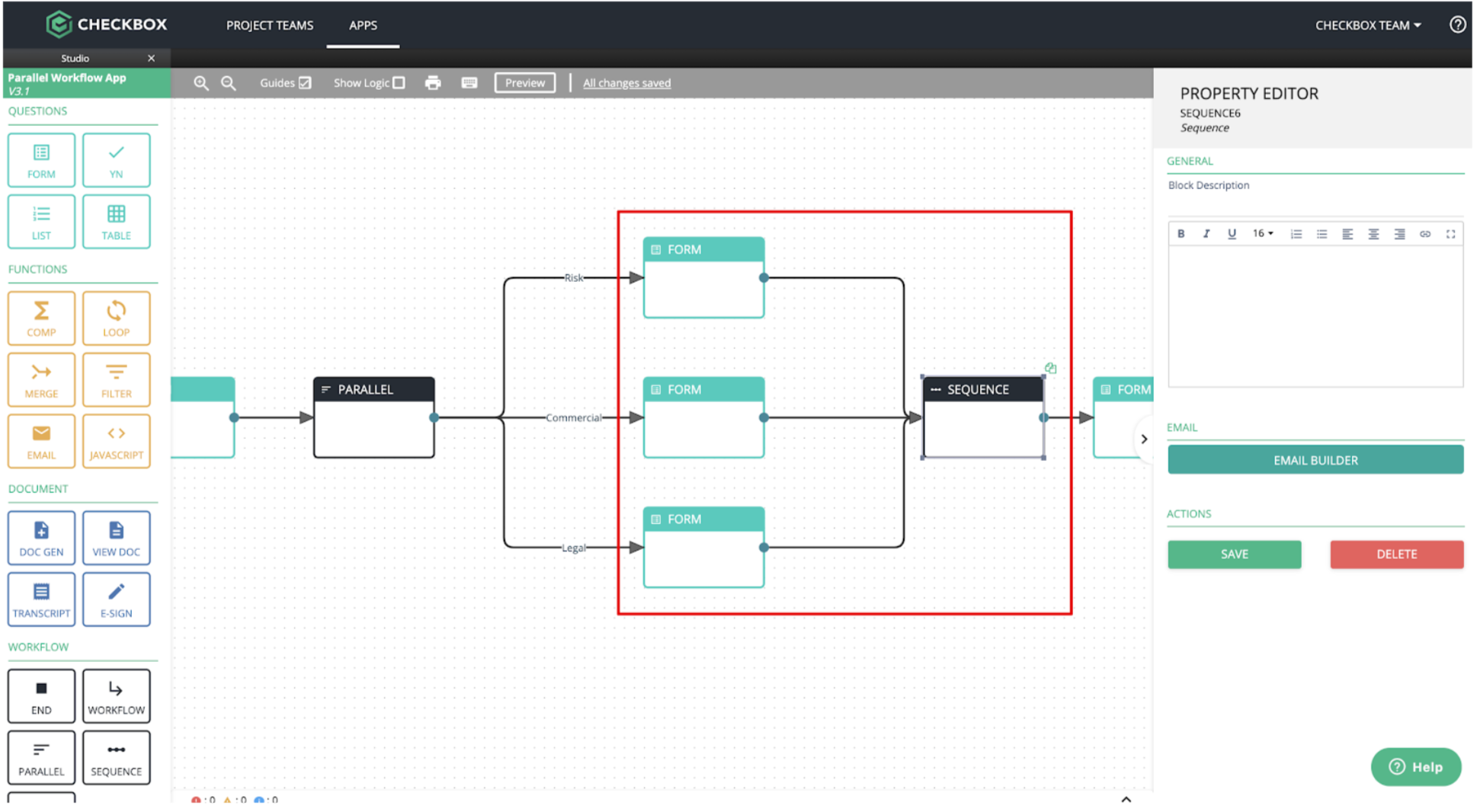Screen dimensions: 1477x812
Task: Click the copy icon above SEQUENCE block
Action: pyautogui.click(x=1050, y=368)
